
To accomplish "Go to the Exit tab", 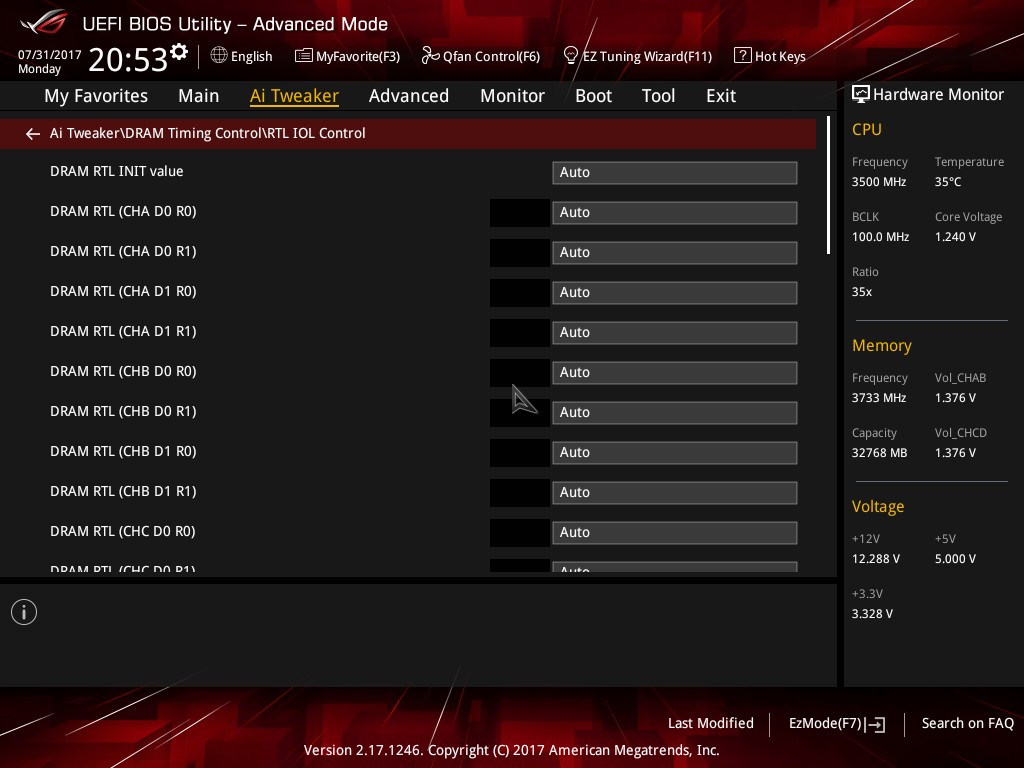I will (721, 96).
